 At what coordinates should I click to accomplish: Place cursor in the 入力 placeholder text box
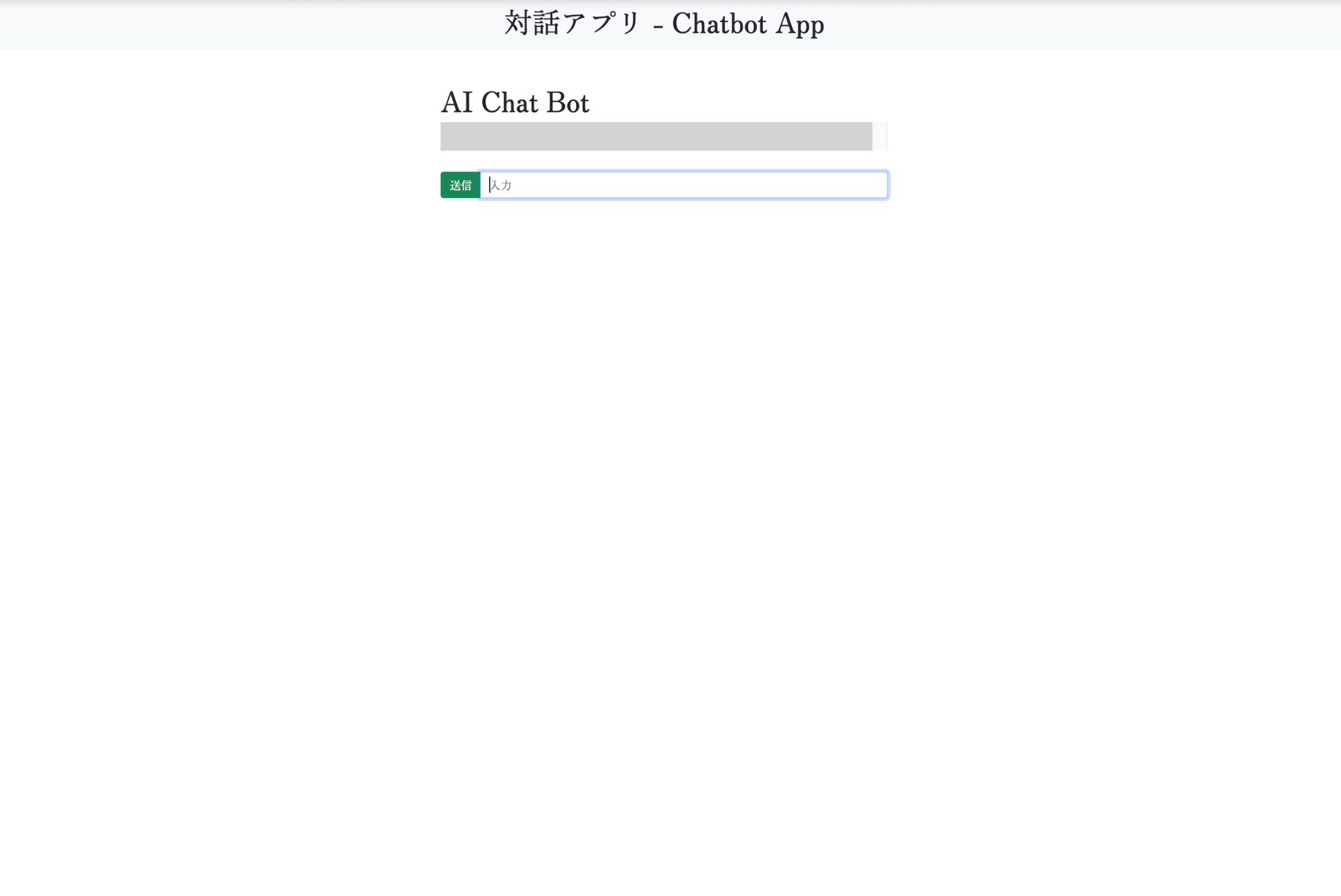[684, 185]
